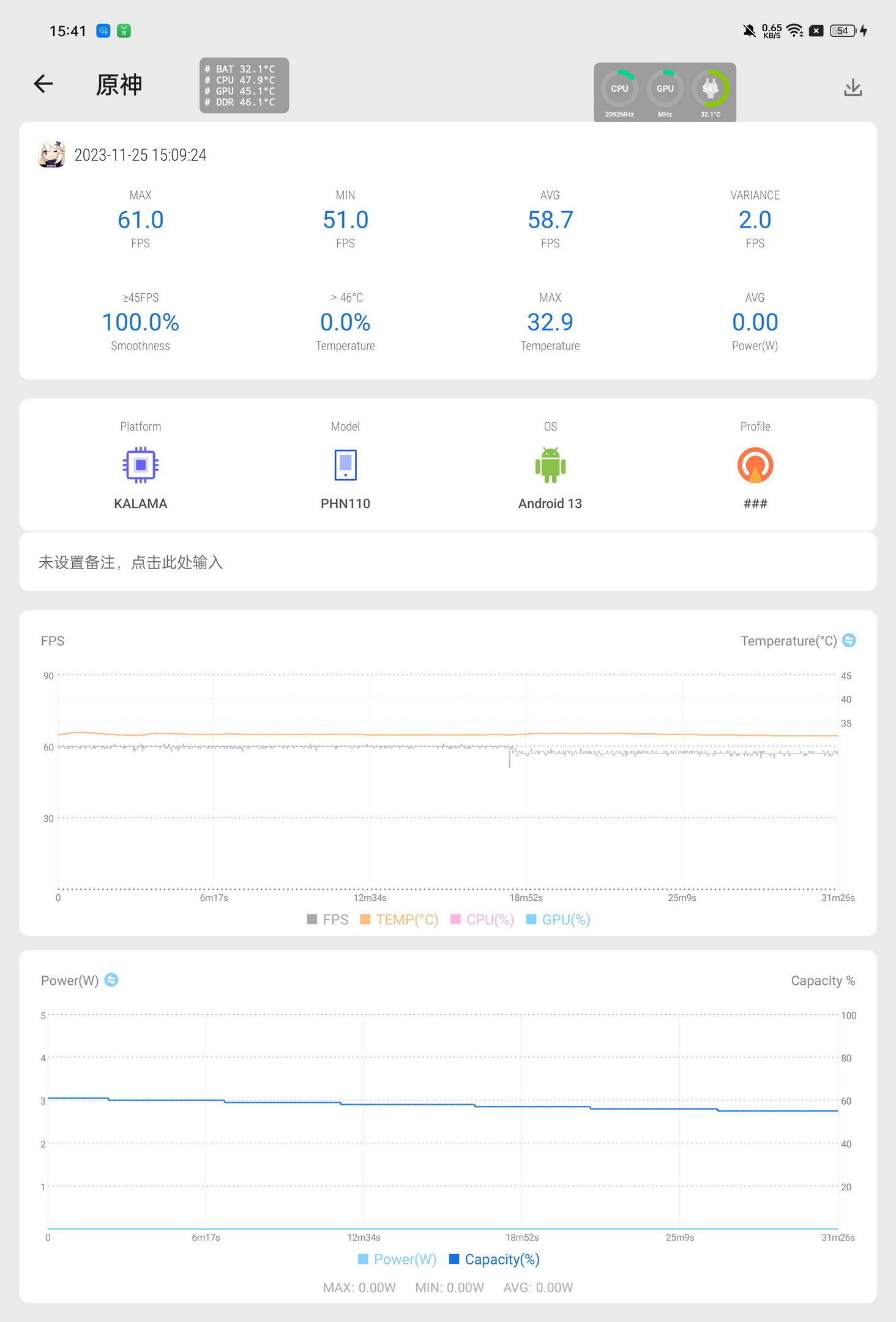This screenshot has width=896, height=1322.
Task: Tap the 58.7 AVG FPS value
Action: coord(550,220)
